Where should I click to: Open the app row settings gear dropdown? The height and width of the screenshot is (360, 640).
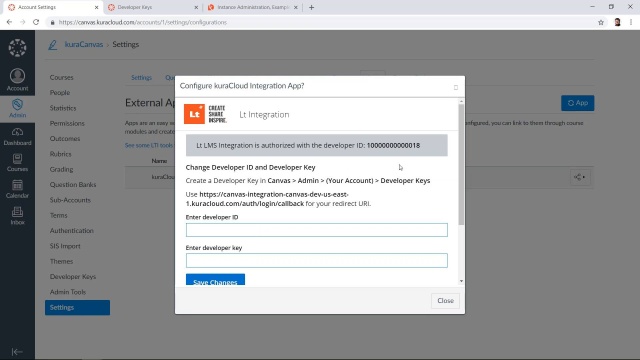580,177
